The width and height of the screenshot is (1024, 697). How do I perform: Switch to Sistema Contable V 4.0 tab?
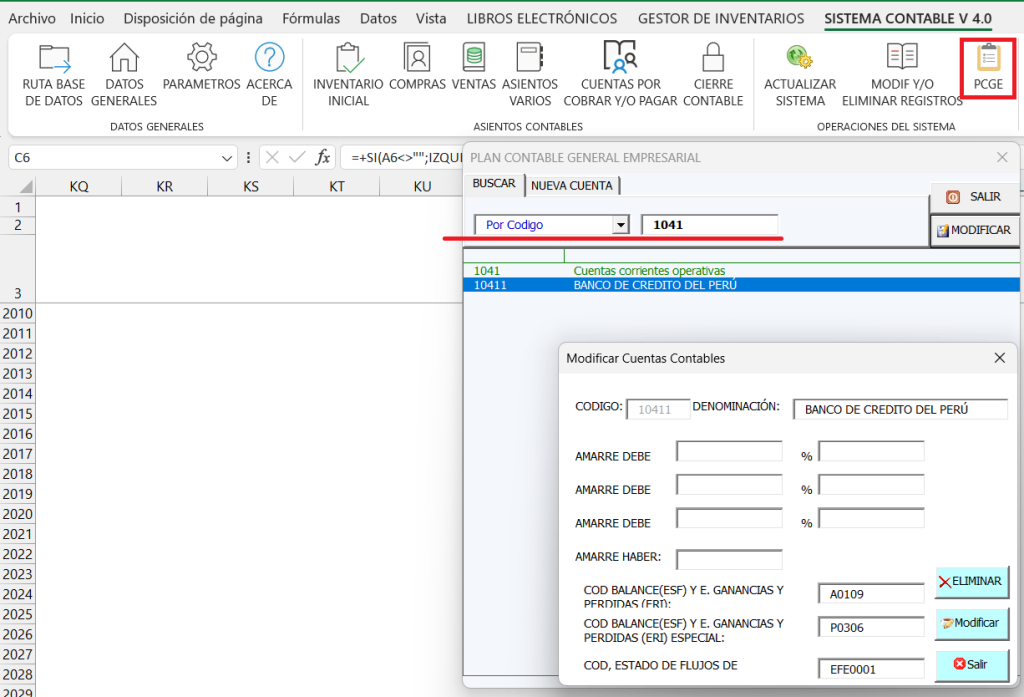pyautogui.click(x=908, y=18)
